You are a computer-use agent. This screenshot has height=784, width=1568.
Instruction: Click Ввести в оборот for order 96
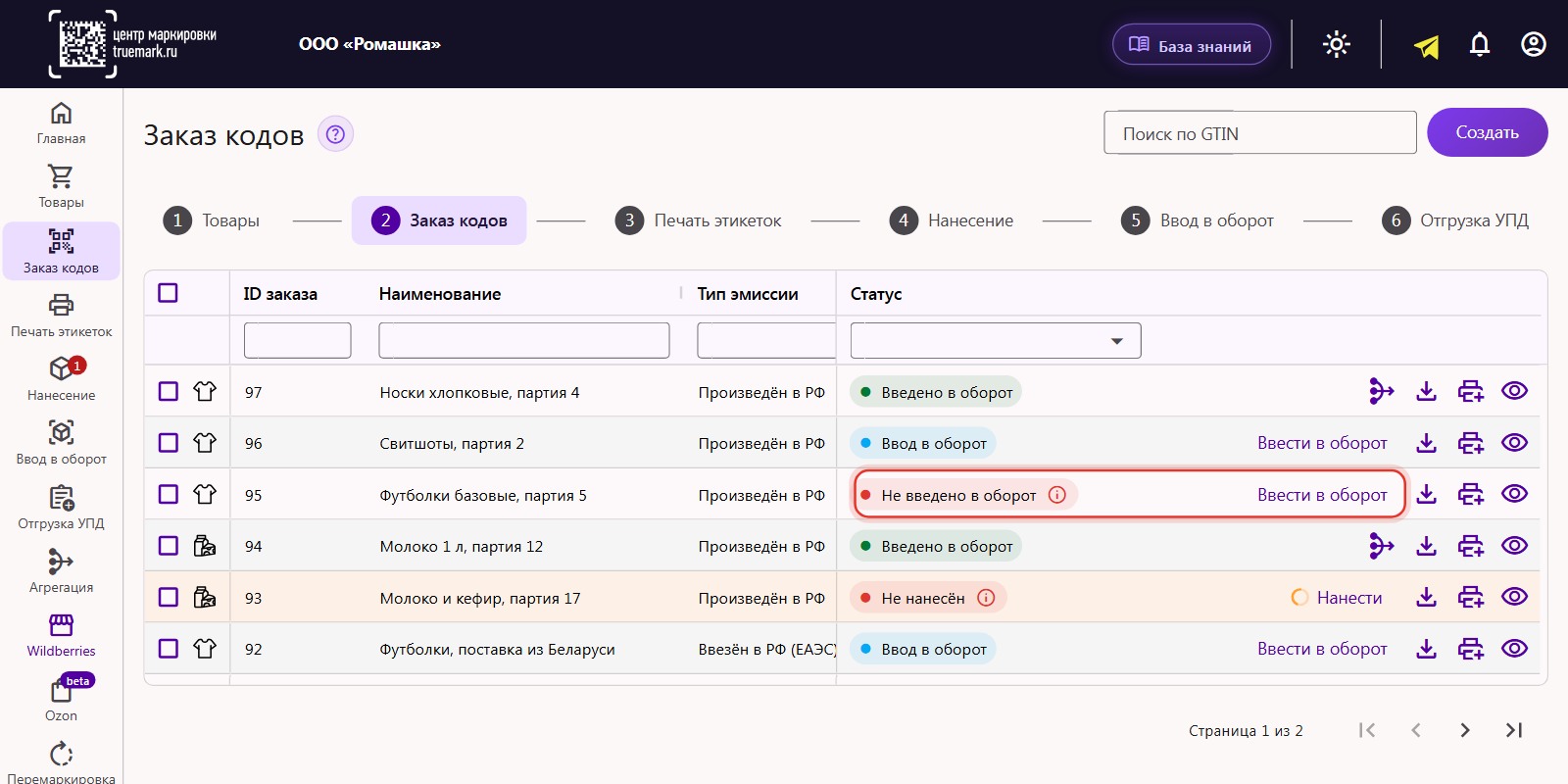1322,443
